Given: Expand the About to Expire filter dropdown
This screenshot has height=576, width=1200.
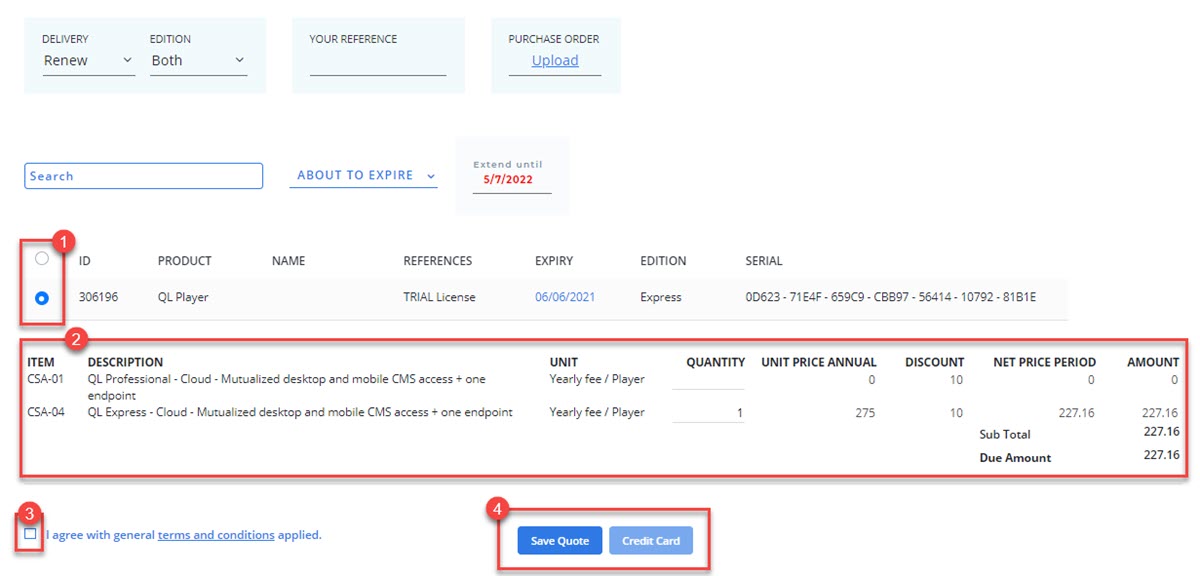Looking at the screenshot, I should pos(363,175).
